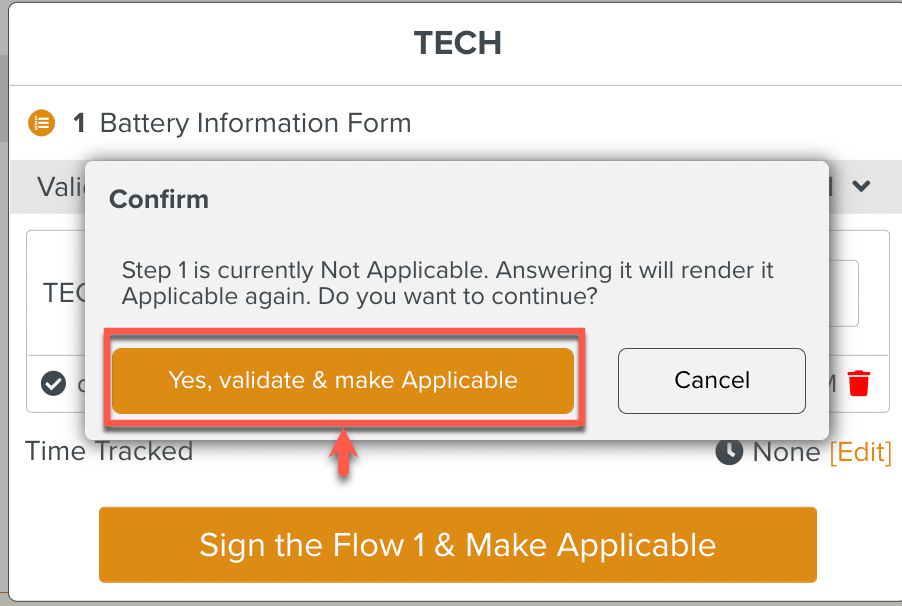The width and height of the screenshot is (902, 606).
Task: Cancel the Confirm dialog
Action: pyautogui.click(x=712, y=380)
